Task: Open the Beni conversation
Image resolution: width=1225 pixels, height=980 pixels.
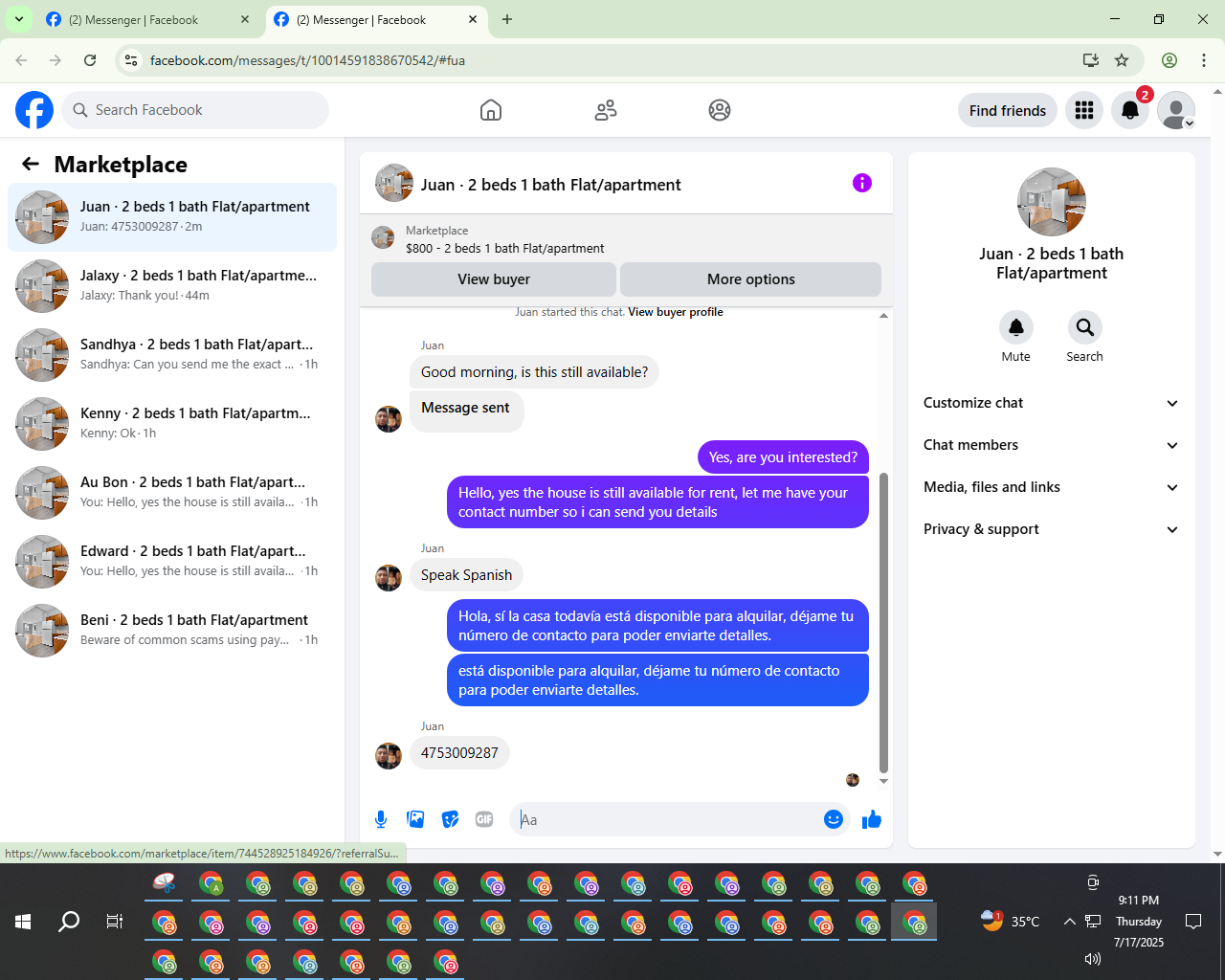Action: coord(172,631)
